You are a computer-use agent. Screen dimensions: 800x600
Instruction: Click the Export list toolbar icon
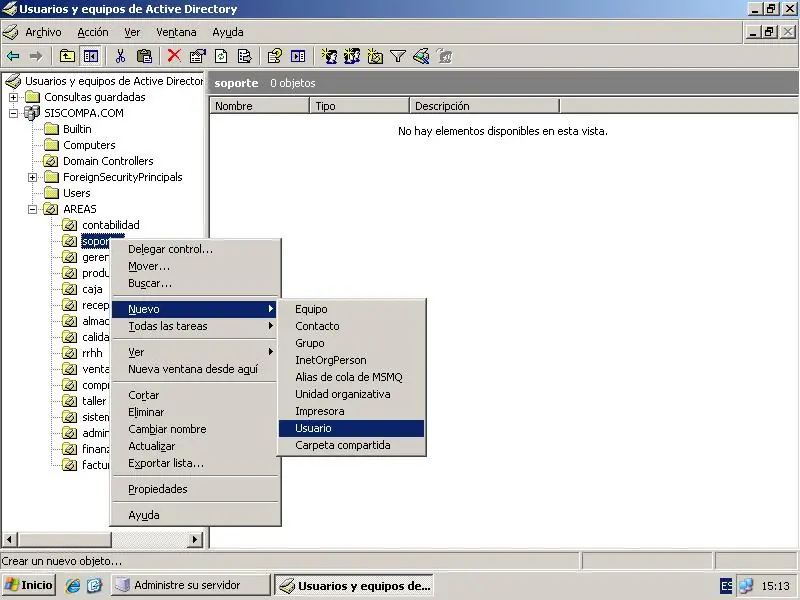244,56
